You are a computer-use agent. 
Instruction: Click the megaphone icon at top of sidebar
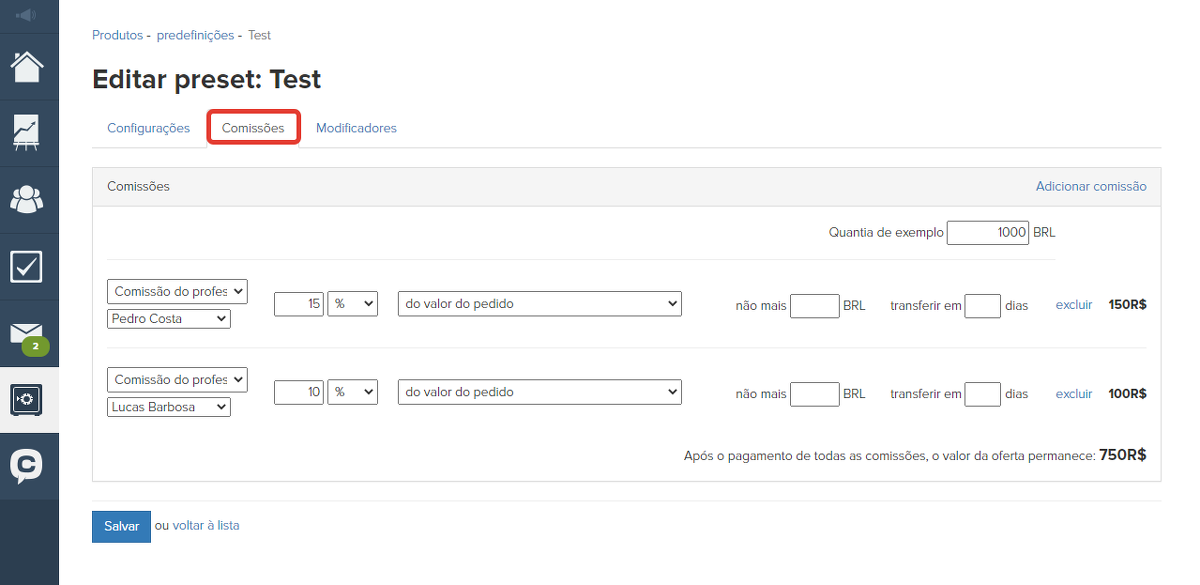(27, 15)
